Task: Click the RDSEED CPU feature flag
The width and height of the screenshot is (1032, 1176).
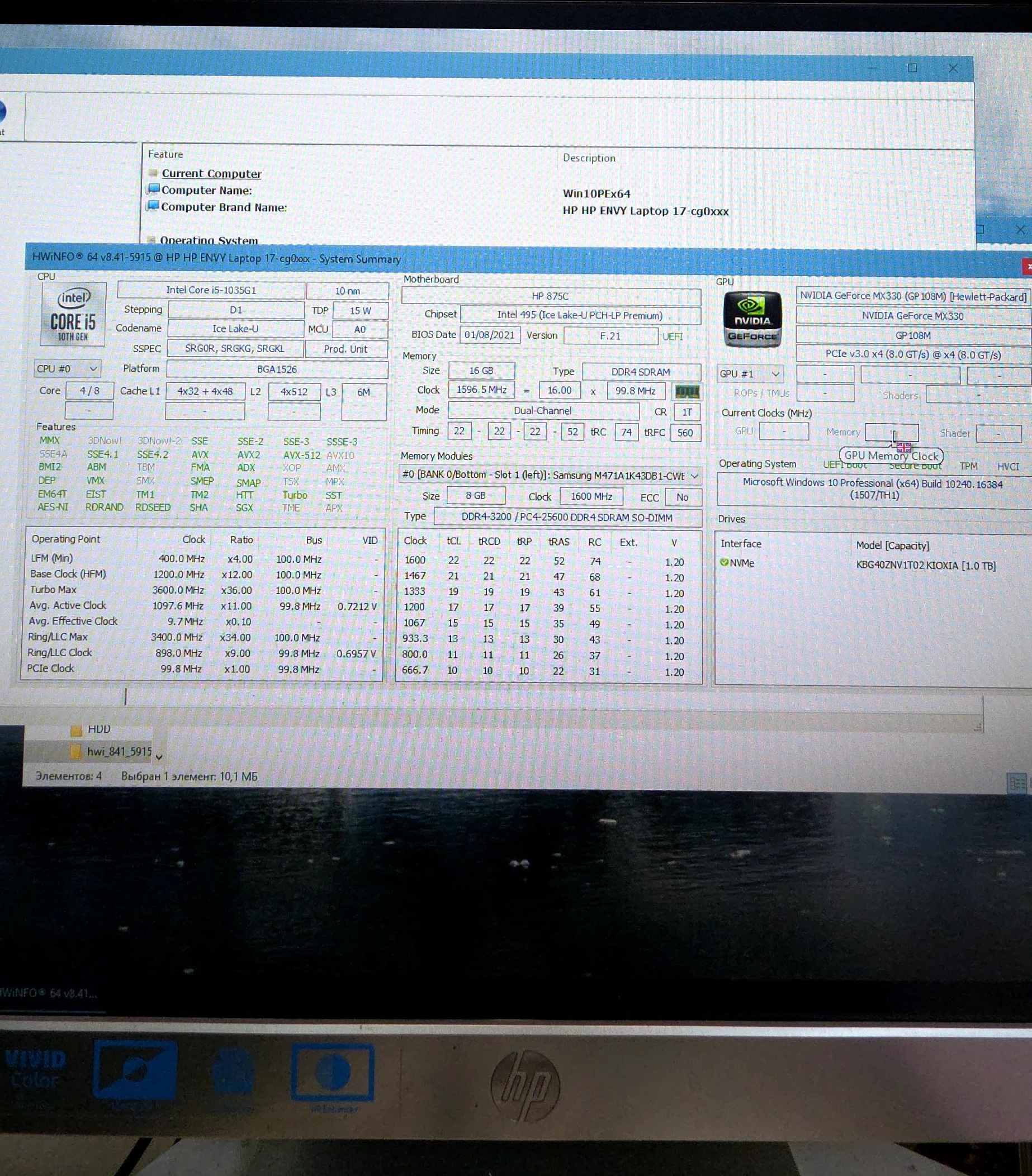Action: pyautogui.click(x=153, y=507)
